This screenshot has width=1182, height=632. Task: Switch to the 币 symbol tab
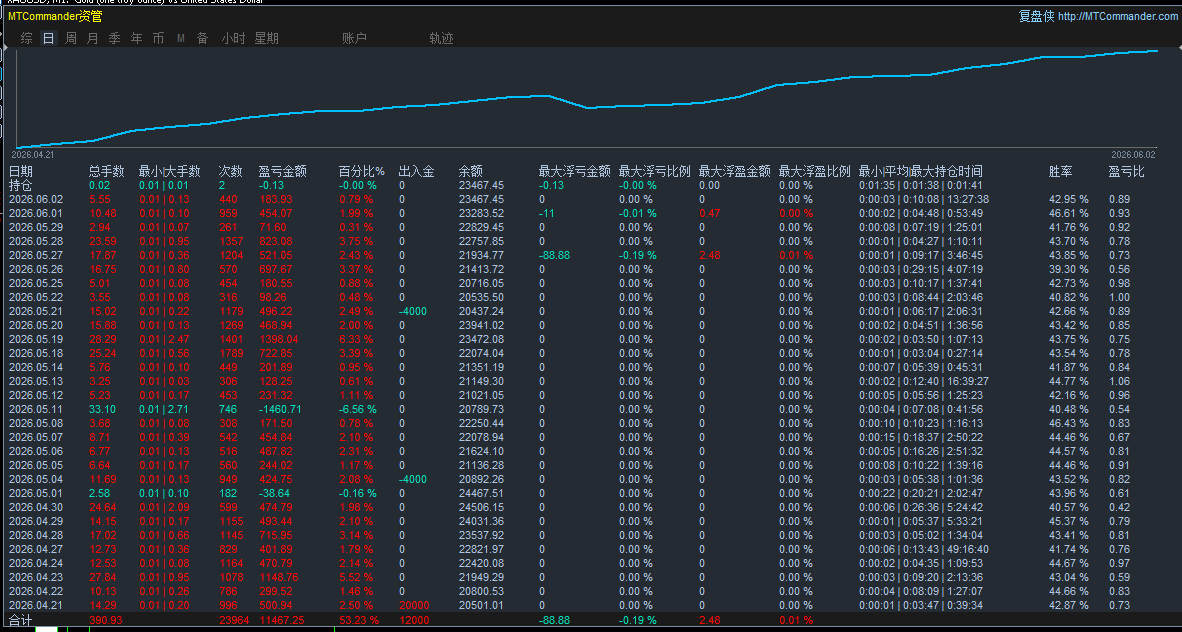[x=158, y=38]
